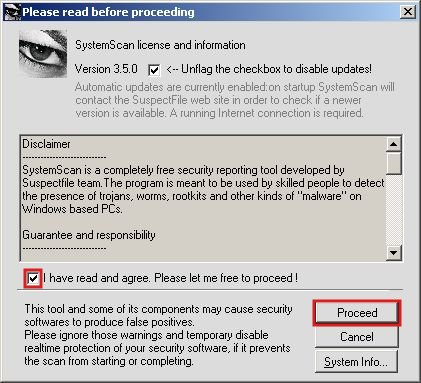Click the disclaimer scrollbar down arrow
421x383 pixels.
(394, 253)
